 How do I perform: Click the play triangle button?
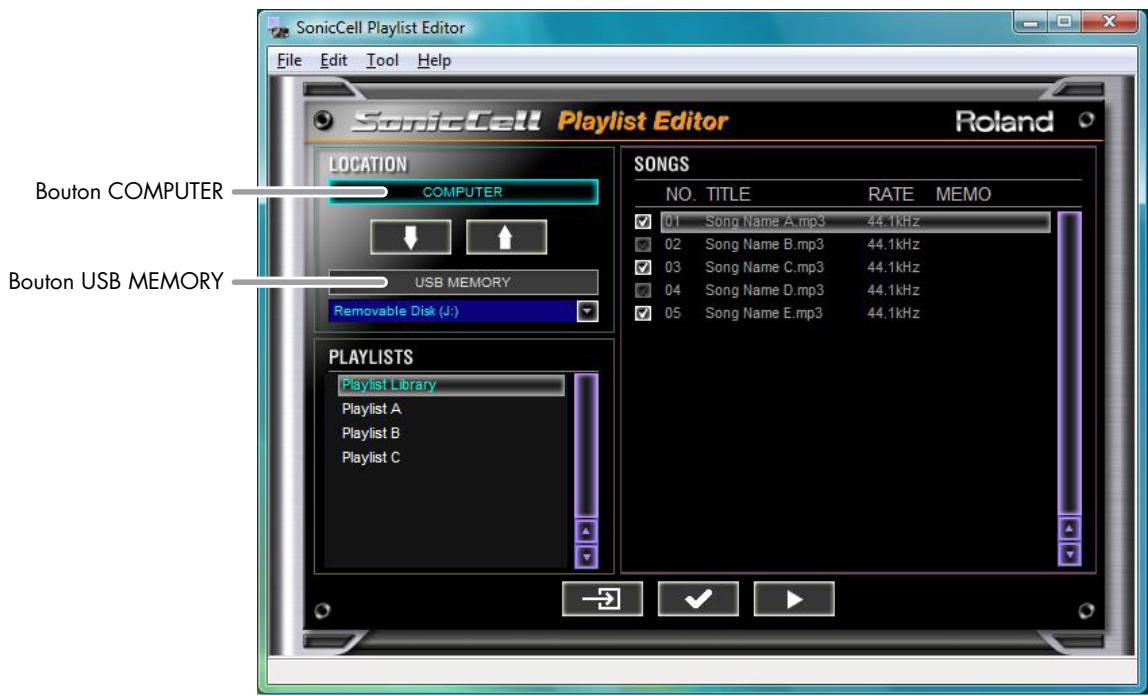click(x=794, y=599)
